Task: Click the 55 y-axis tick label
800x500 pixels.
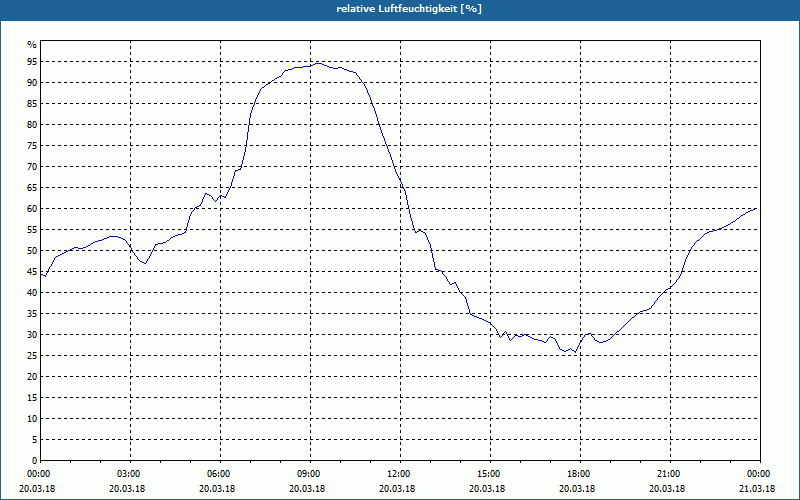Action: click(x=32, y=230)
